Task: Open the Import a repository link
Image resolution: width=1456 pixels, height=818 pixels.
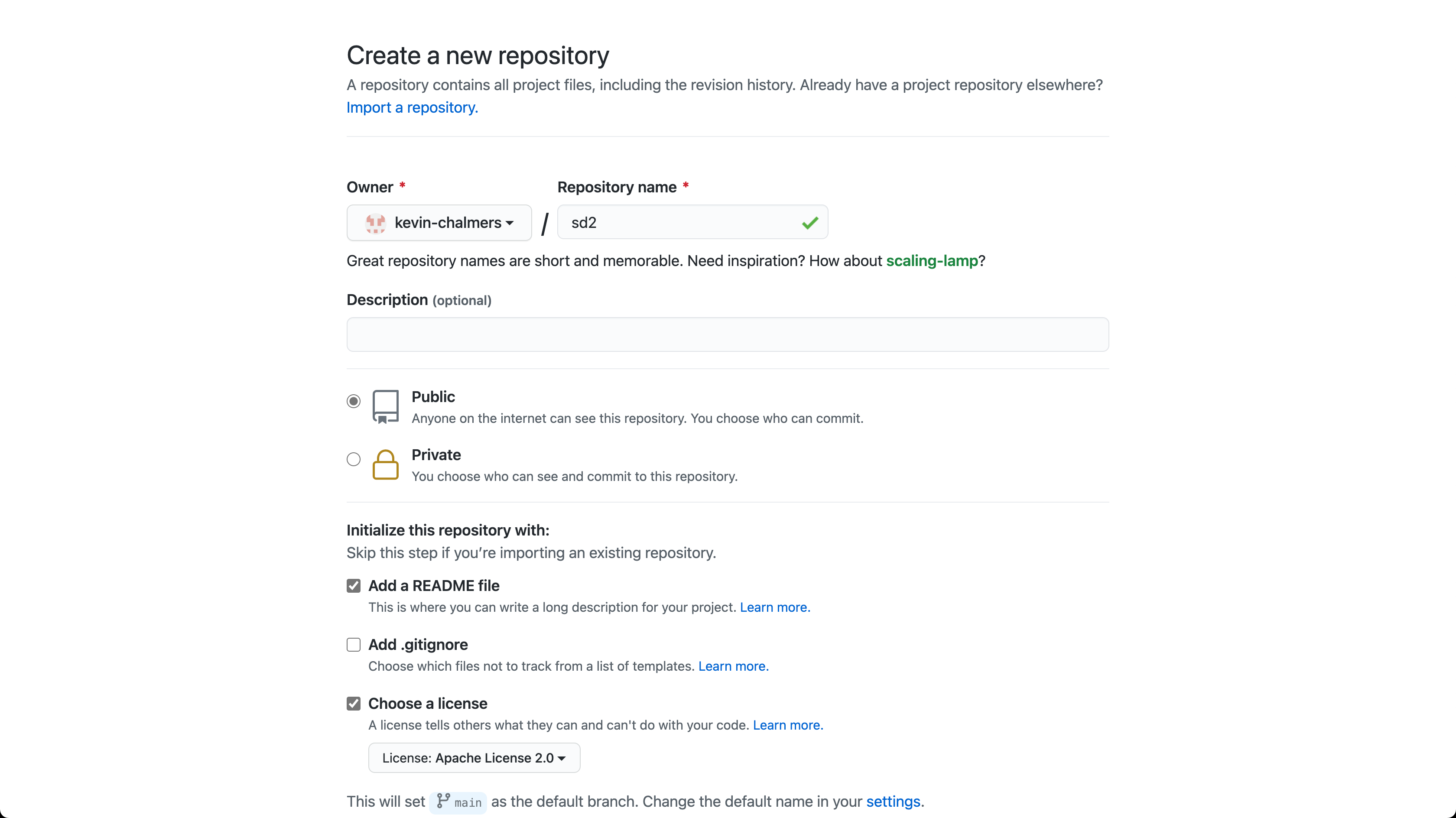Action: pos(412,107)
